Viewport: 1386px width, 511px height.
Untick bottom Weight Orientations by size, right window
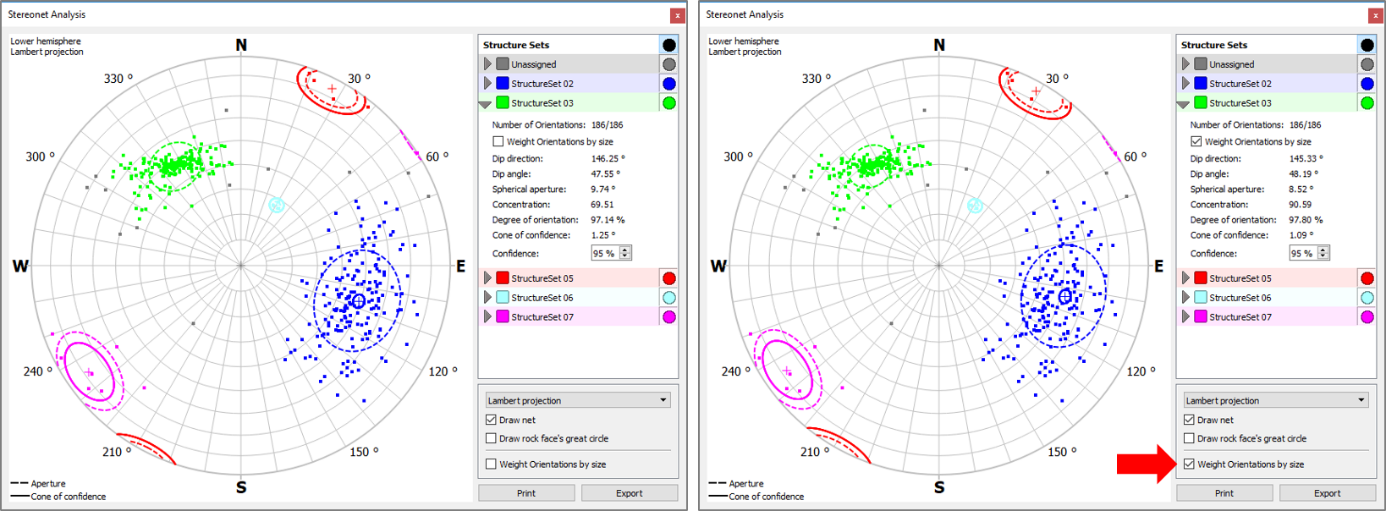(x=1188, y=464)
